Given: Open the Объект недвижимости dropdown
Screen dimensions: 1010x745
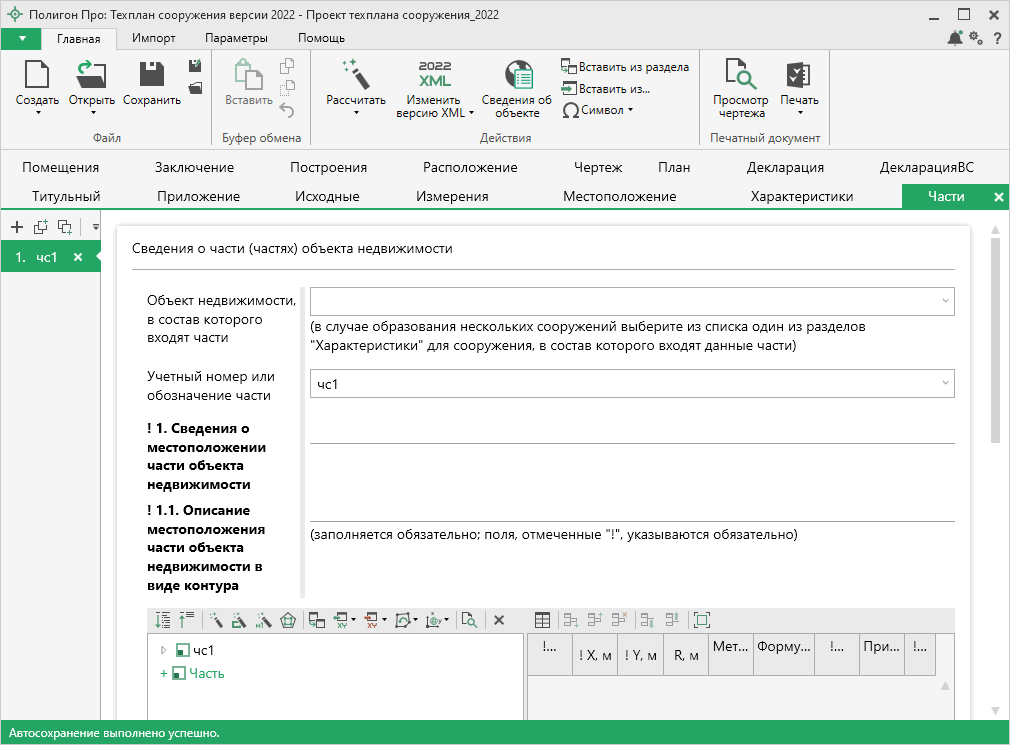Looking at the screenshot, I should [944, 301].
